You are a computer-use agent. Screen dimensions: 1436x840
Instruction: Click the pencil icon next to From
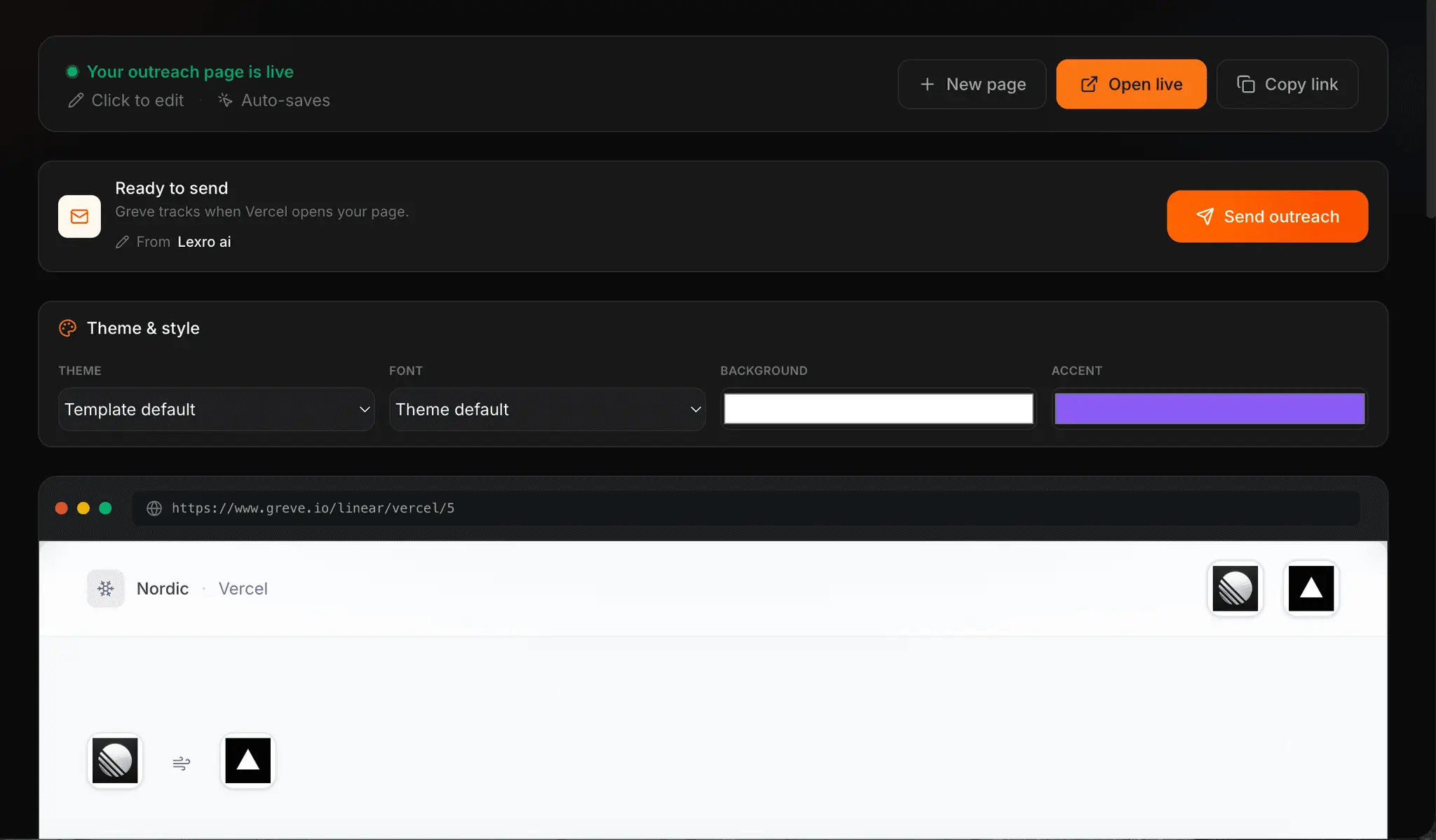122,242
